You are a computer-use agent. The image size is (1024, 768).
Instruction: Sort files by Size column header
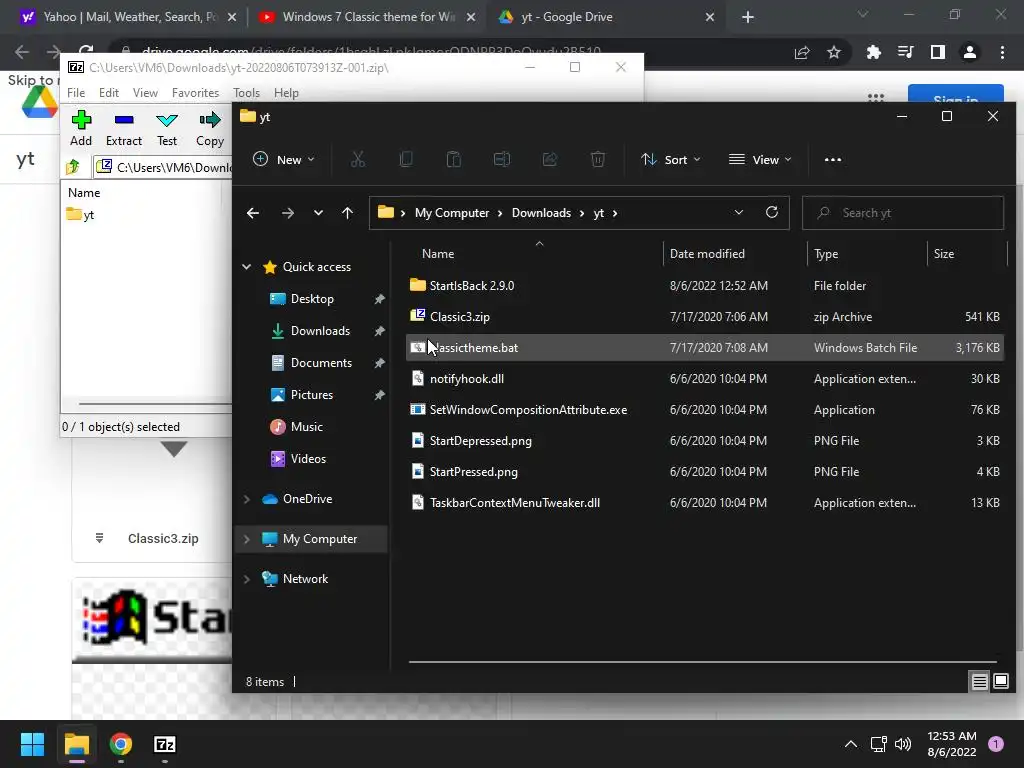pyautogui.click(x=967, y=253)
